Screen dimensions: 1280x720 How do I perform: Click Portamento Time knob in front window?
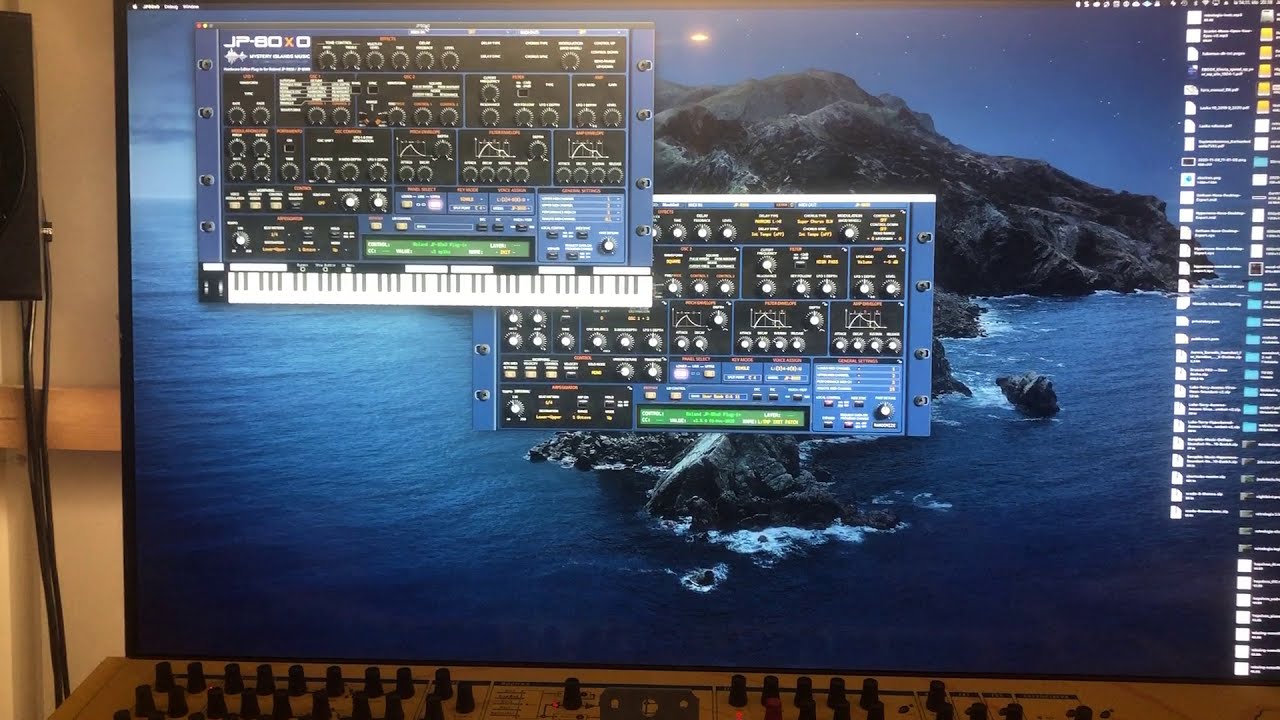pos(289,171)
